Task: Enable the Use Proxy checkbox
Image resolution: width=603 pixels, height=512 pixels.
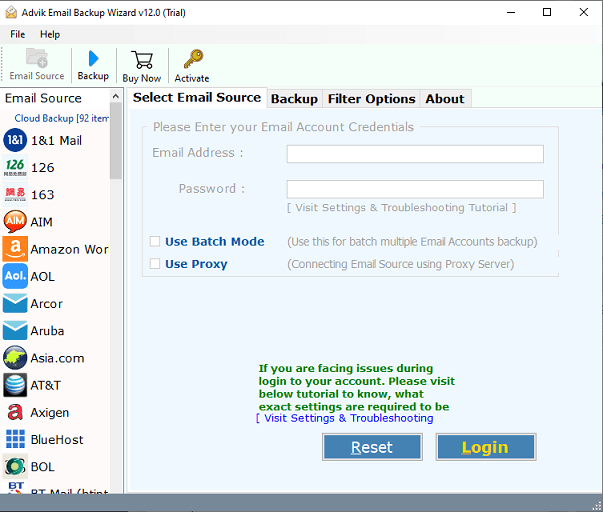Action: tap(155, 264)
